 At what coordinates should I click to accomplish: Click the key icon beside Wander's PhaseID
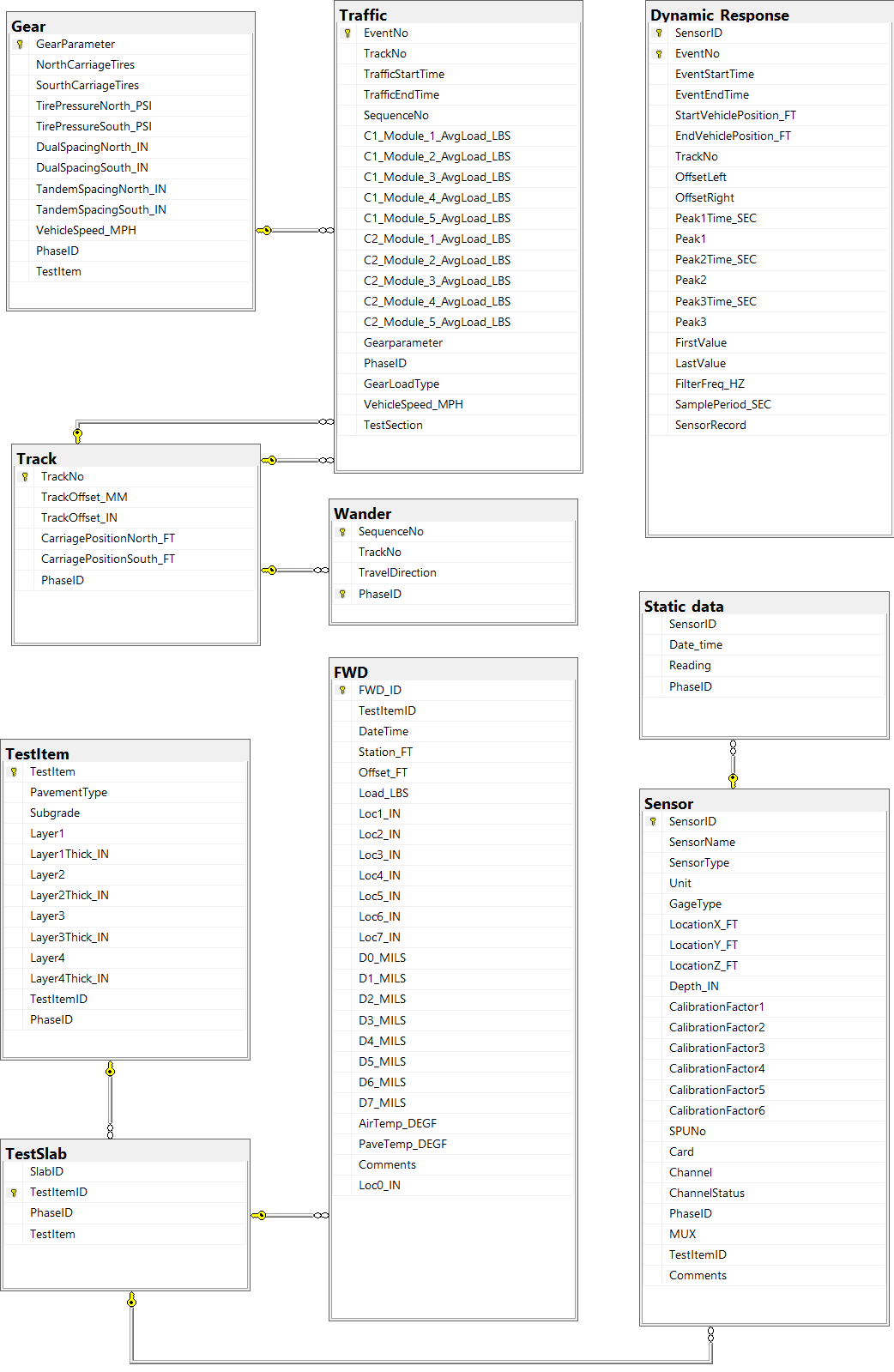[x=342, y=595]
